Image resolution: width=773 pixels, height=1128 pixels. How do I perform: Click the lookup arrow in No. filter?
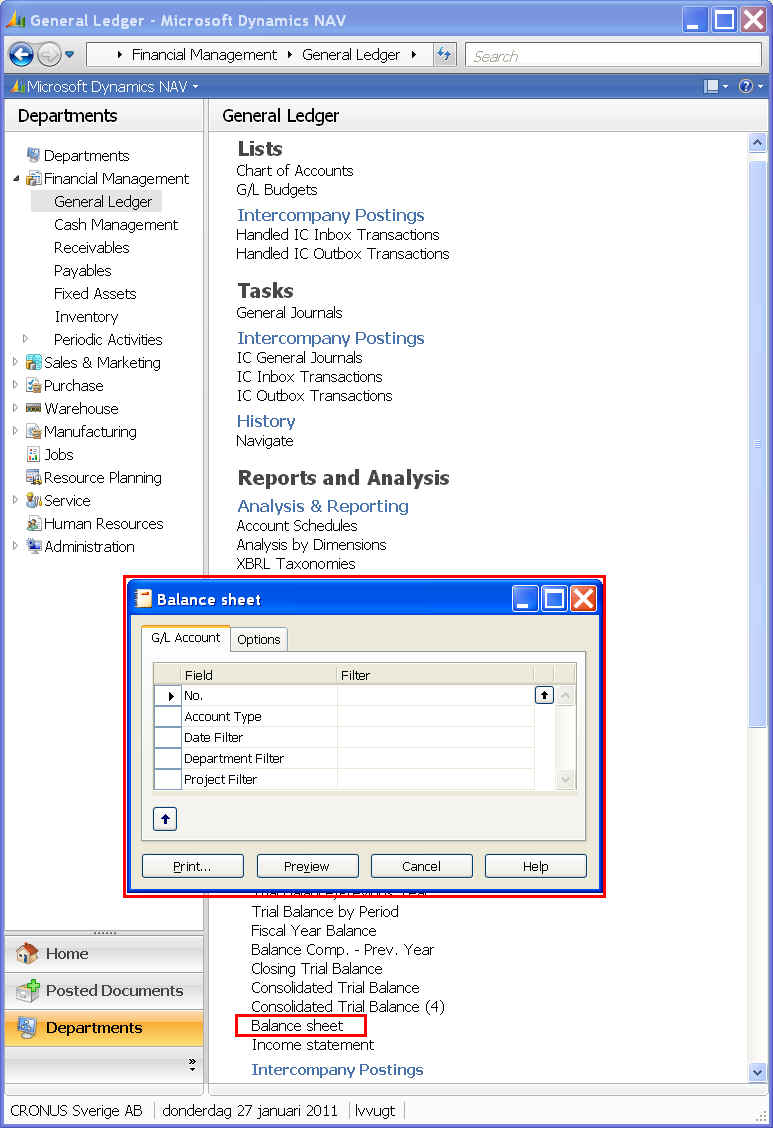pos(544,695)
